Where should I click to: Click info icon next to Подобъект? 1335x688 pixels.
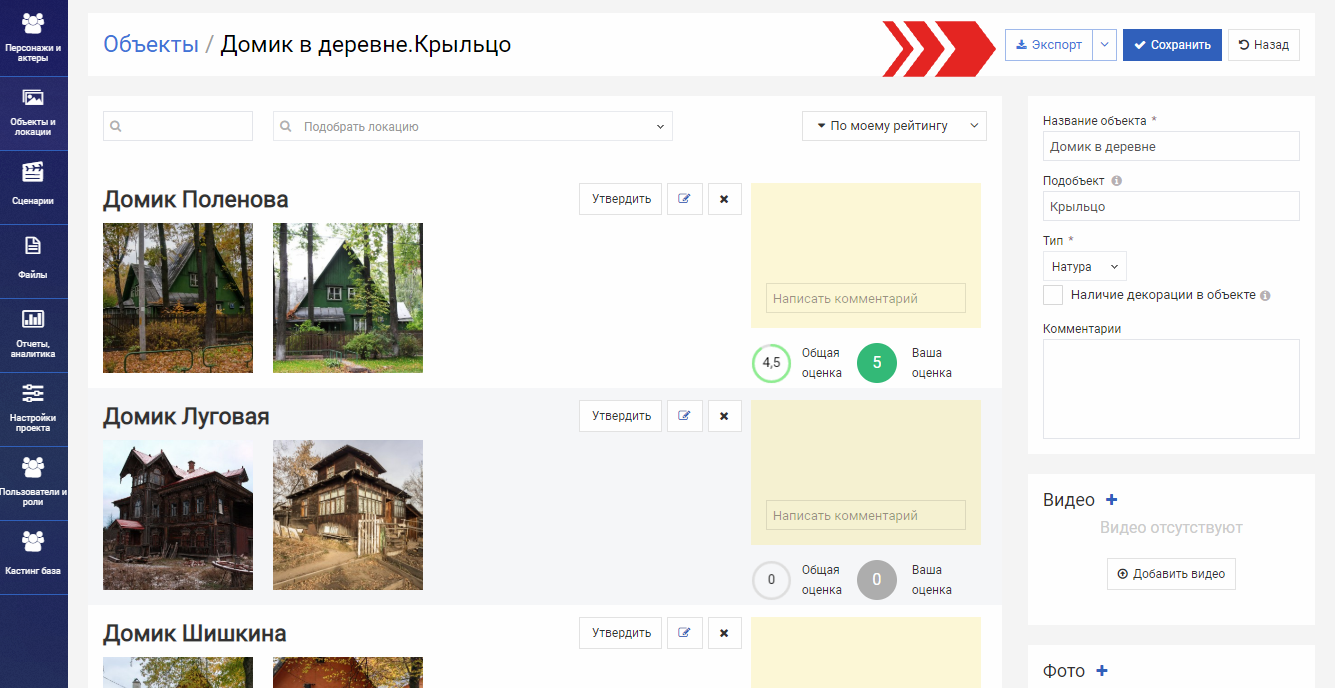(x=1116, y=181)
